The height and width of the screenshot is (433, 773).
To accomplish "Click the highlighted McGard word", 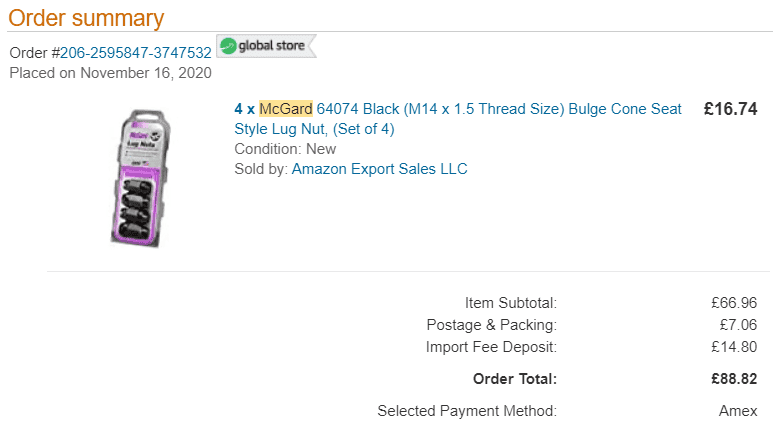I will tap(286, 108).
